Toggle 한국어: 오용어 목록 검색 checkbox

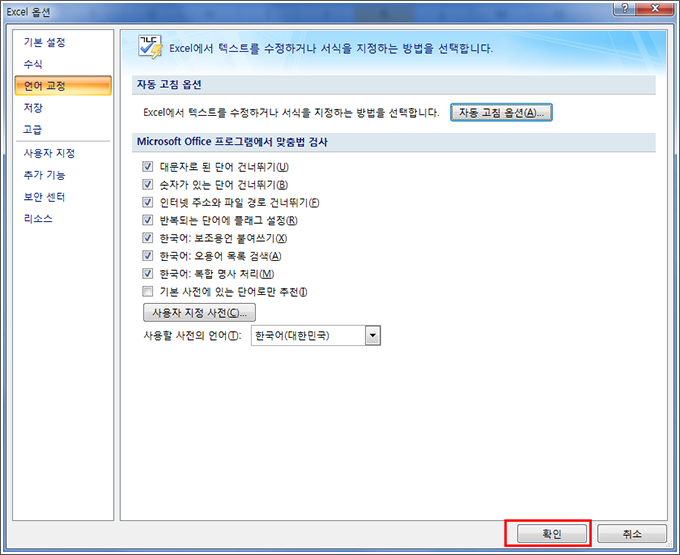(x=147, y=255)
